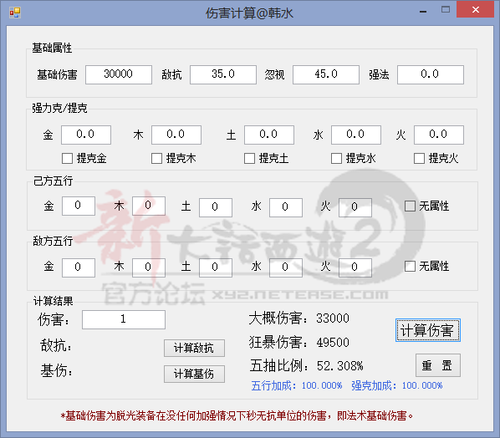Click the 狂暴伤害 value 49500
Viewport: 500px width, 438px height.
[333, 342]
